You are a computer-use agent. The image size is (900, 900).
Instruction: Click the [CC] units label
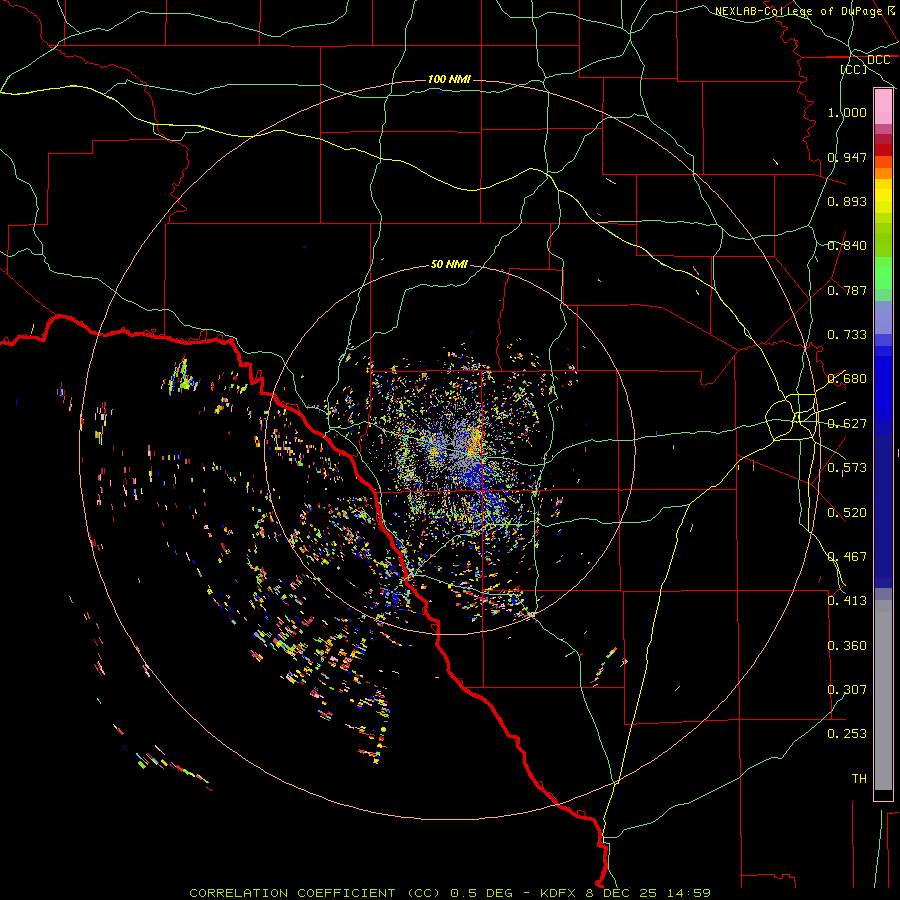tap(854, 69)
